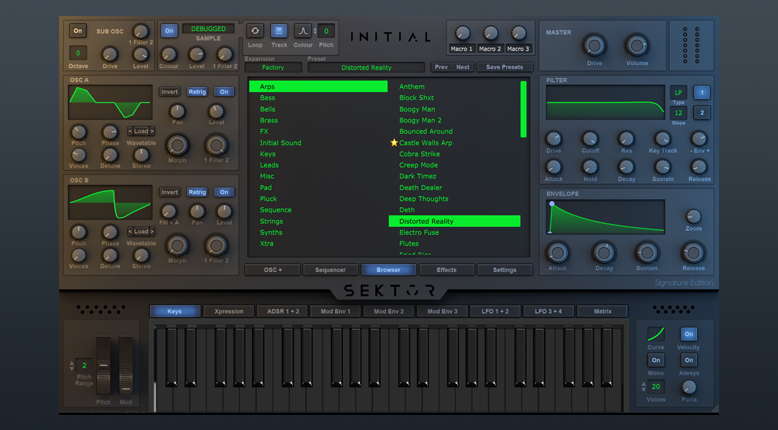Toggle the Always On switch
The height and width of the screenshot is (430, 778).
coord(689,360)
